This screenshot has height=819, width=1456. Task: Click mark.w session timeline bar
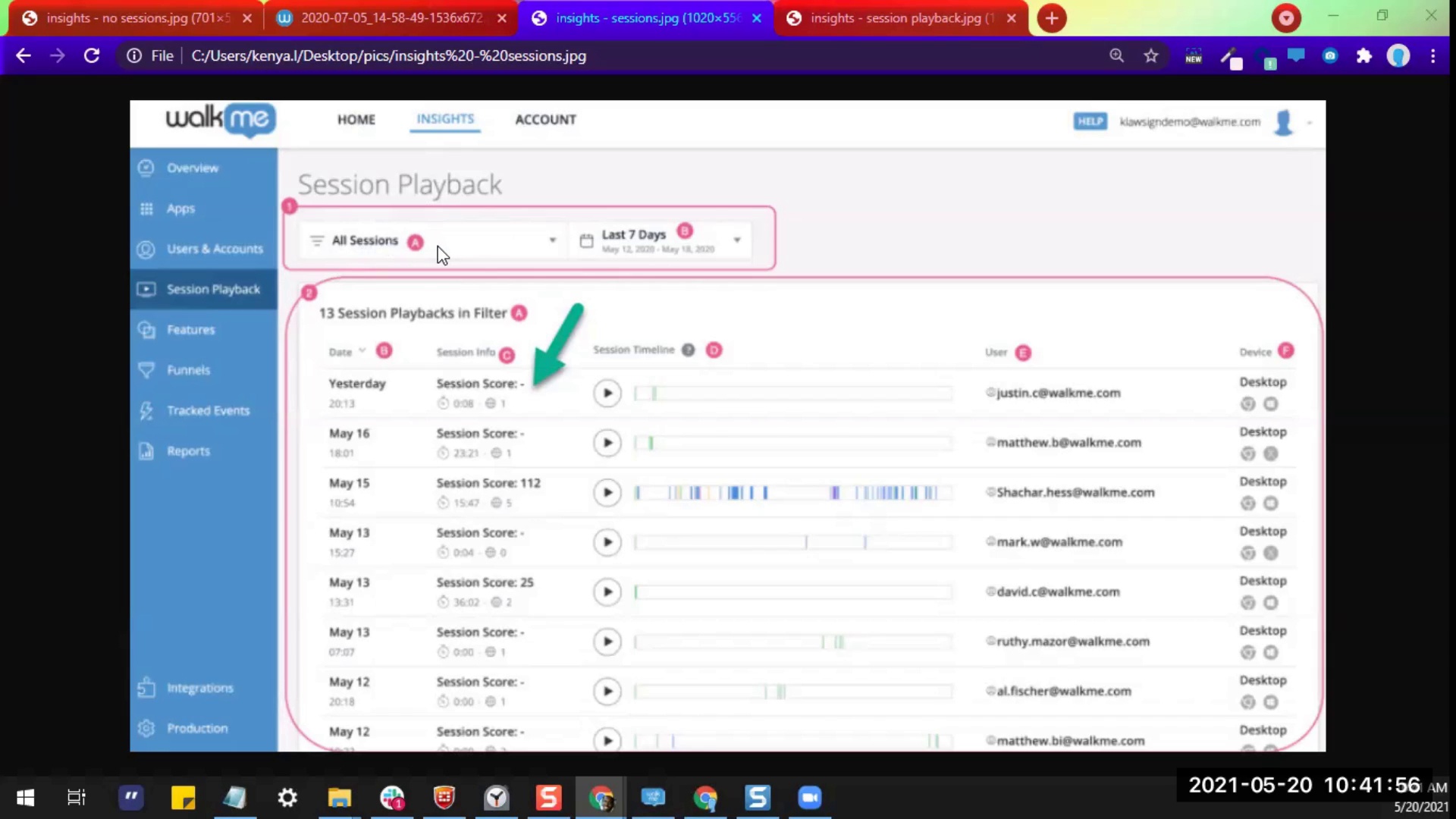coord(792,542)
